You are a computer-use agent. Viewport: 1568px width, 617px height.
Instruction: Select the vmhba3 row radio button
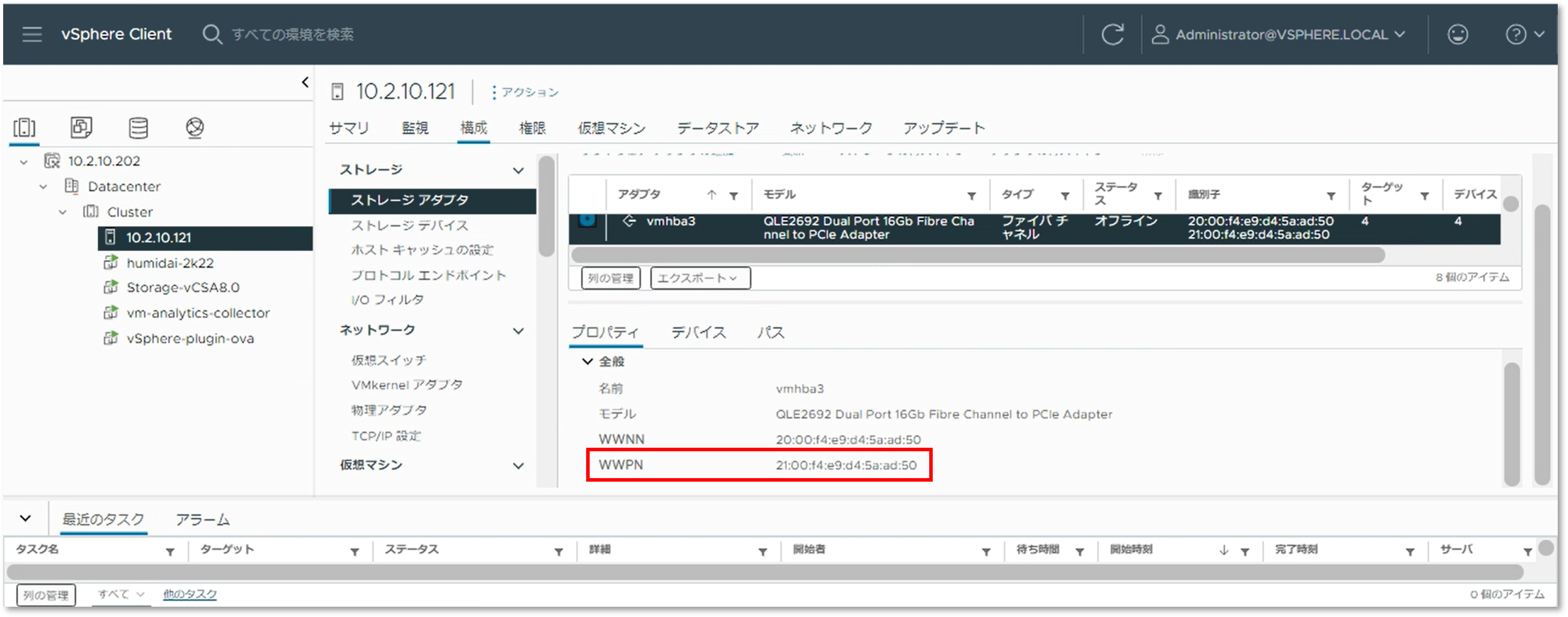click(x=588, y=220)
